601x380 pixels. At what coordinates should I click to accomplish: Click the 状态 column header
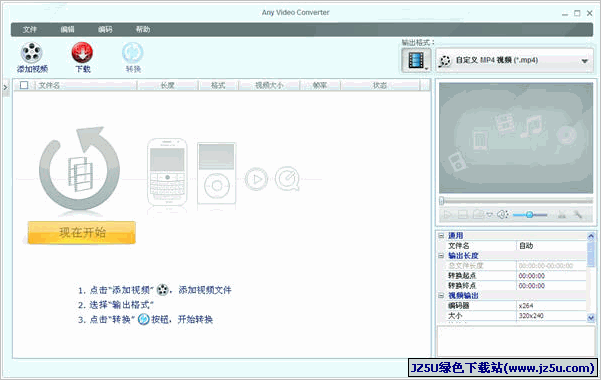pyautogui.click(x=380, y=85)
